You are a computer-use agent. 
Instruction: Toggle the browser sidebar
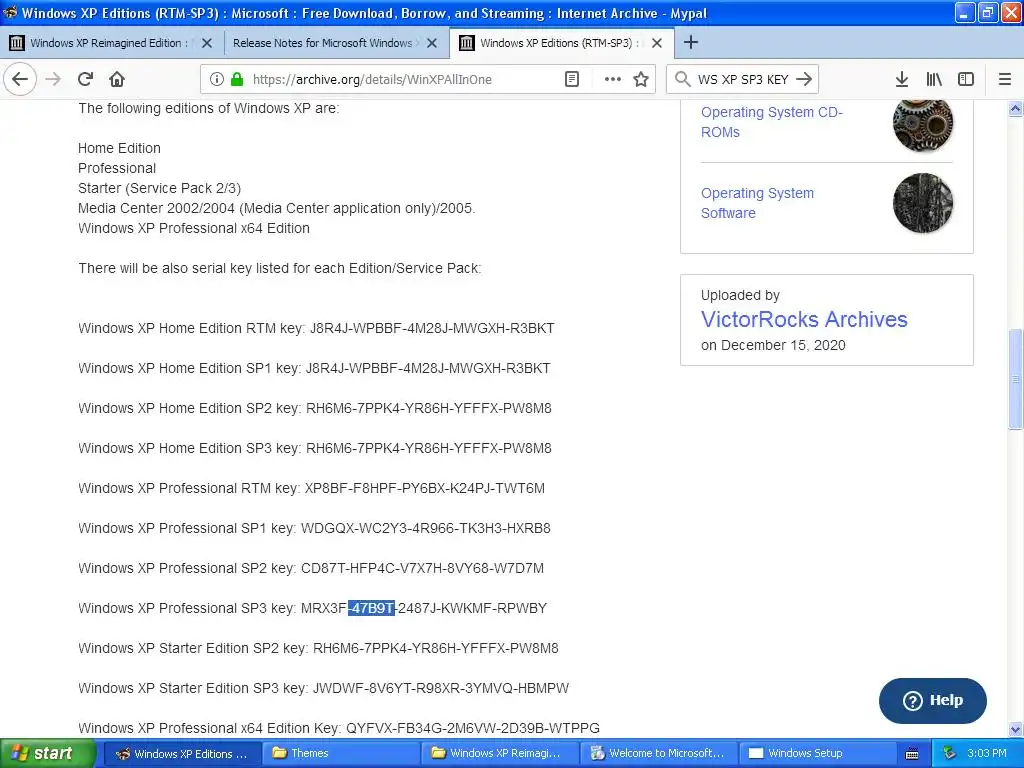[965, 79]
